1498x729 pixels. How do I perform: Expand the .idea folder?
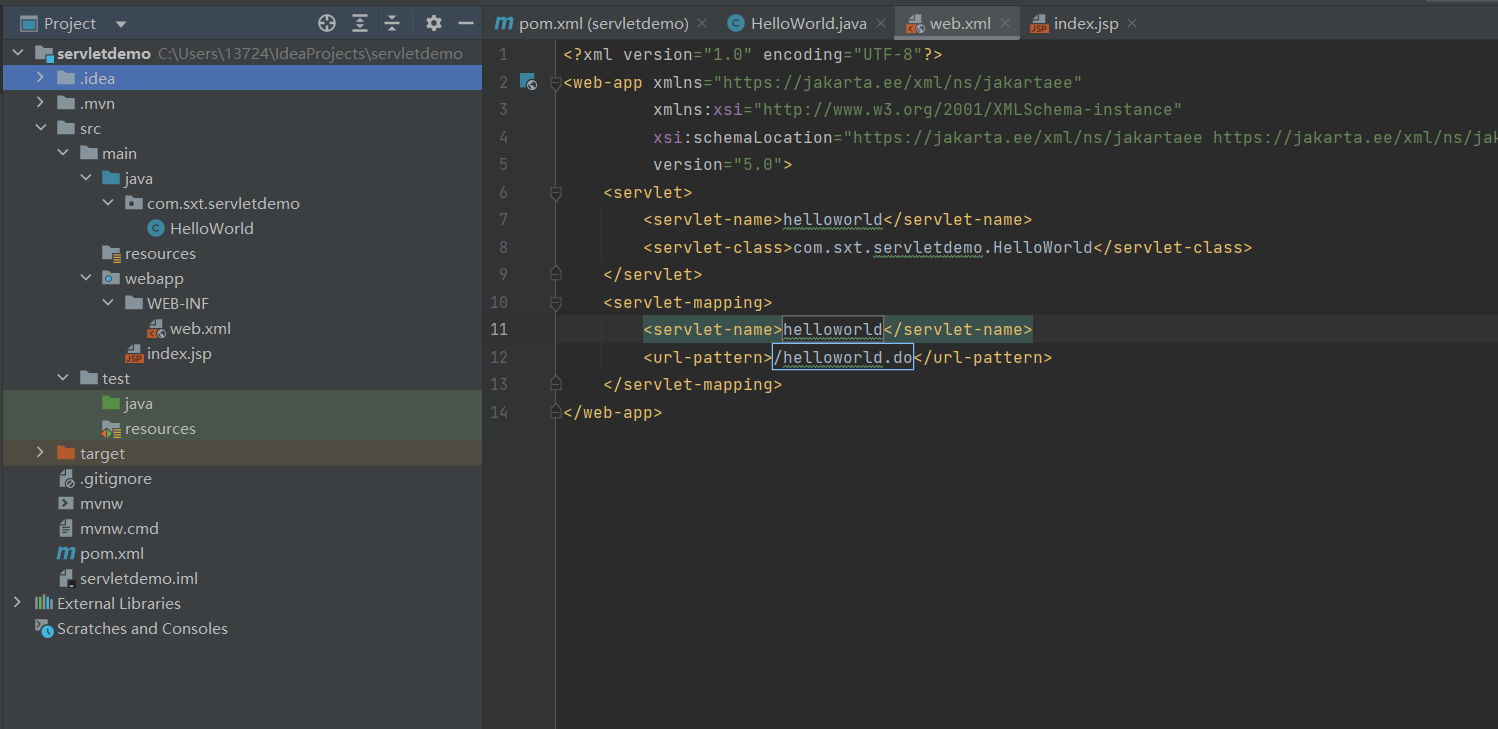tap(40, 78)
